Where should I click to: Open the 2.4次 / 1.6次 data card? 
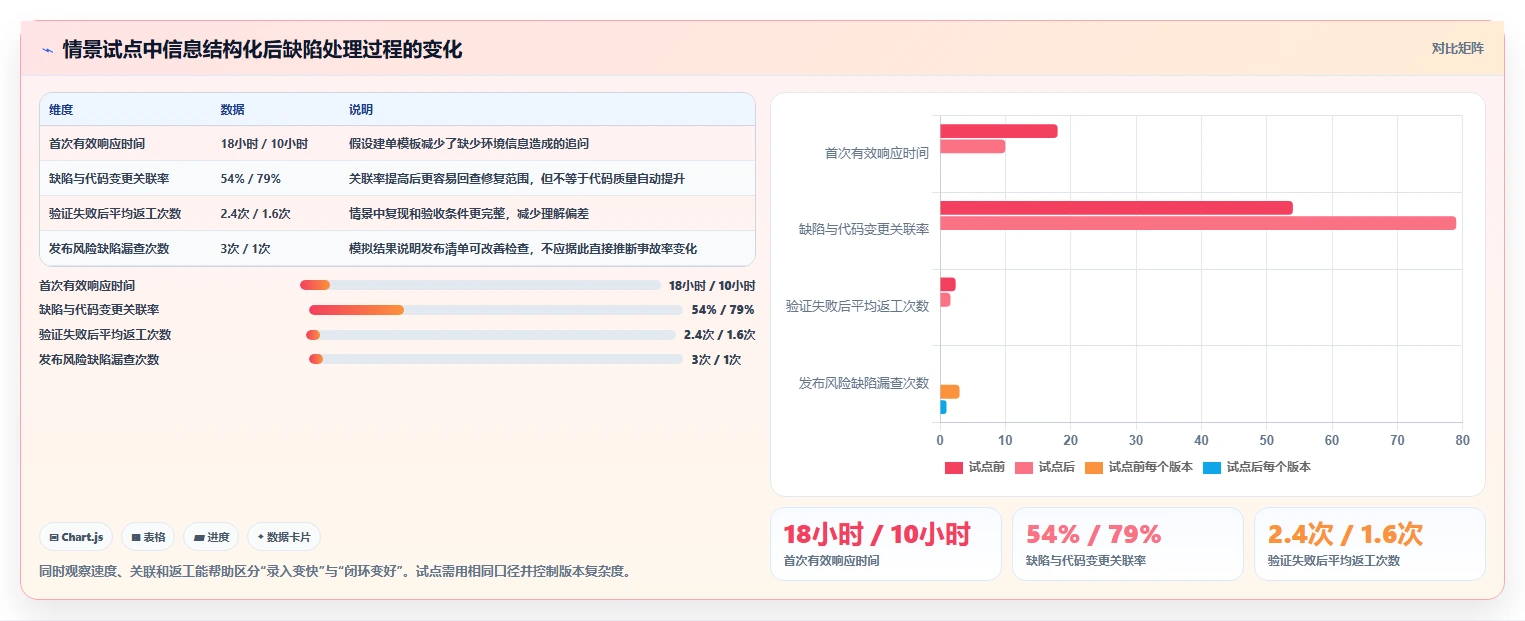point(1369,544)
